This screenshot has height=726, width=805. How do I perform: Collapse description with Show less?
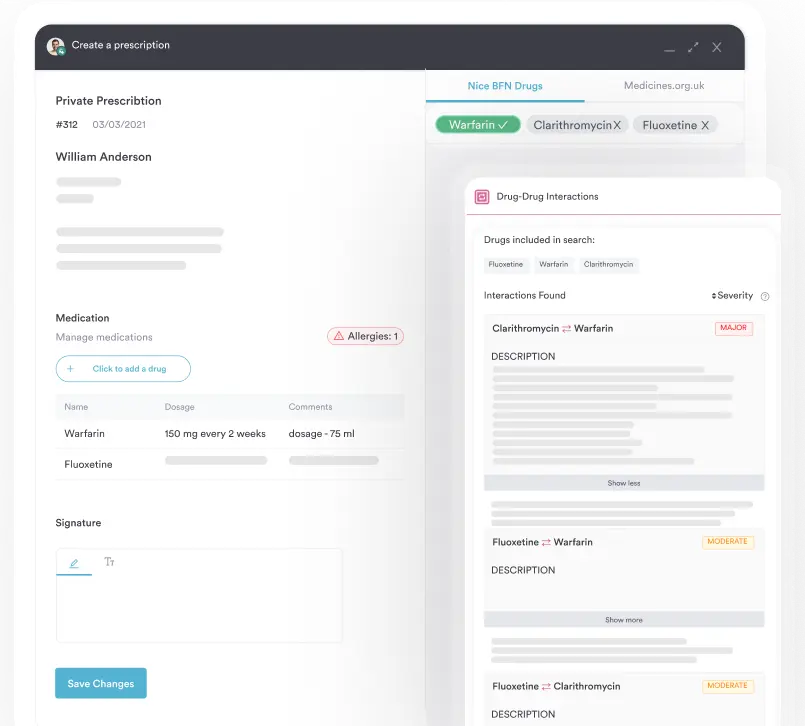pos(624,483)
